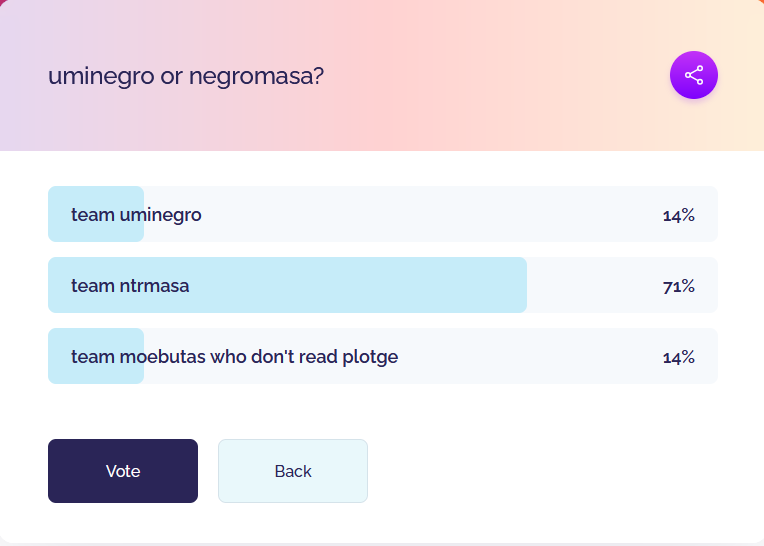764x546 pixels.
Task: Click the 71% result for team ntrmasa
Action: pyautogui.click(x=678, y=286)
